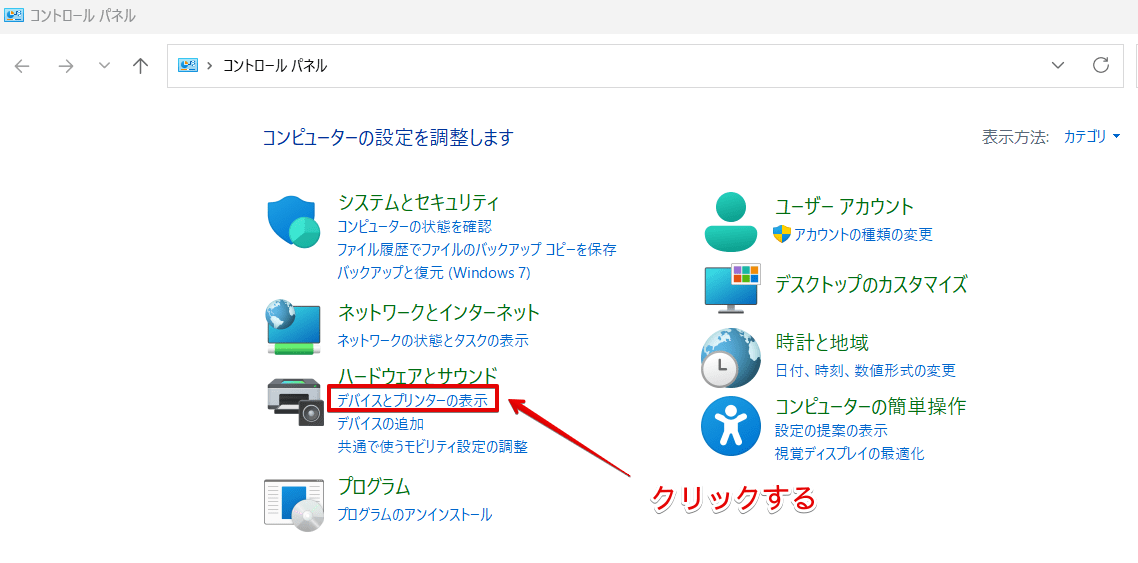
Task: Click 設定の提案の表示 link
Action: (831, 430)
